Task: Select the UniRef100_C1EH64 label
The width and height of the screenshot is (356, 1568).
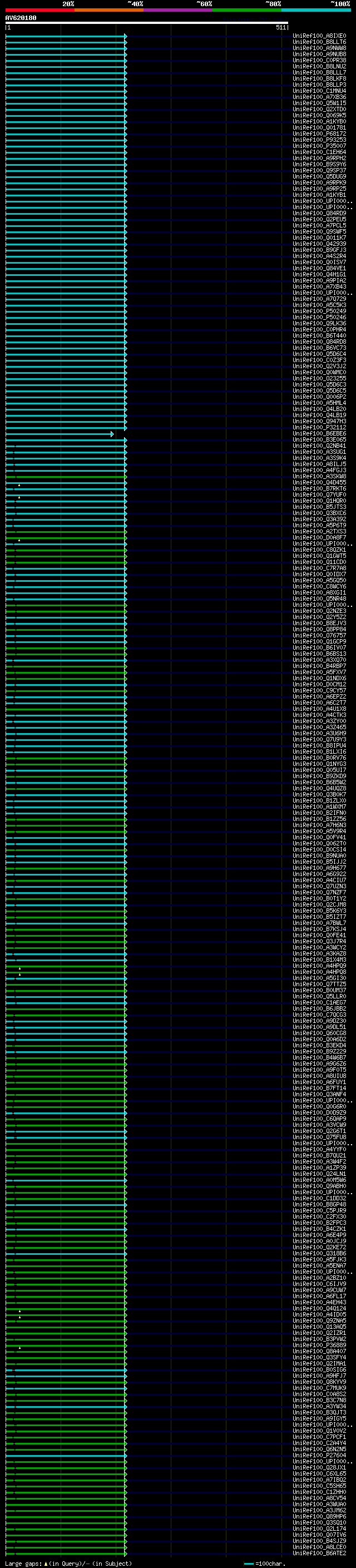Action: (319, 152)
